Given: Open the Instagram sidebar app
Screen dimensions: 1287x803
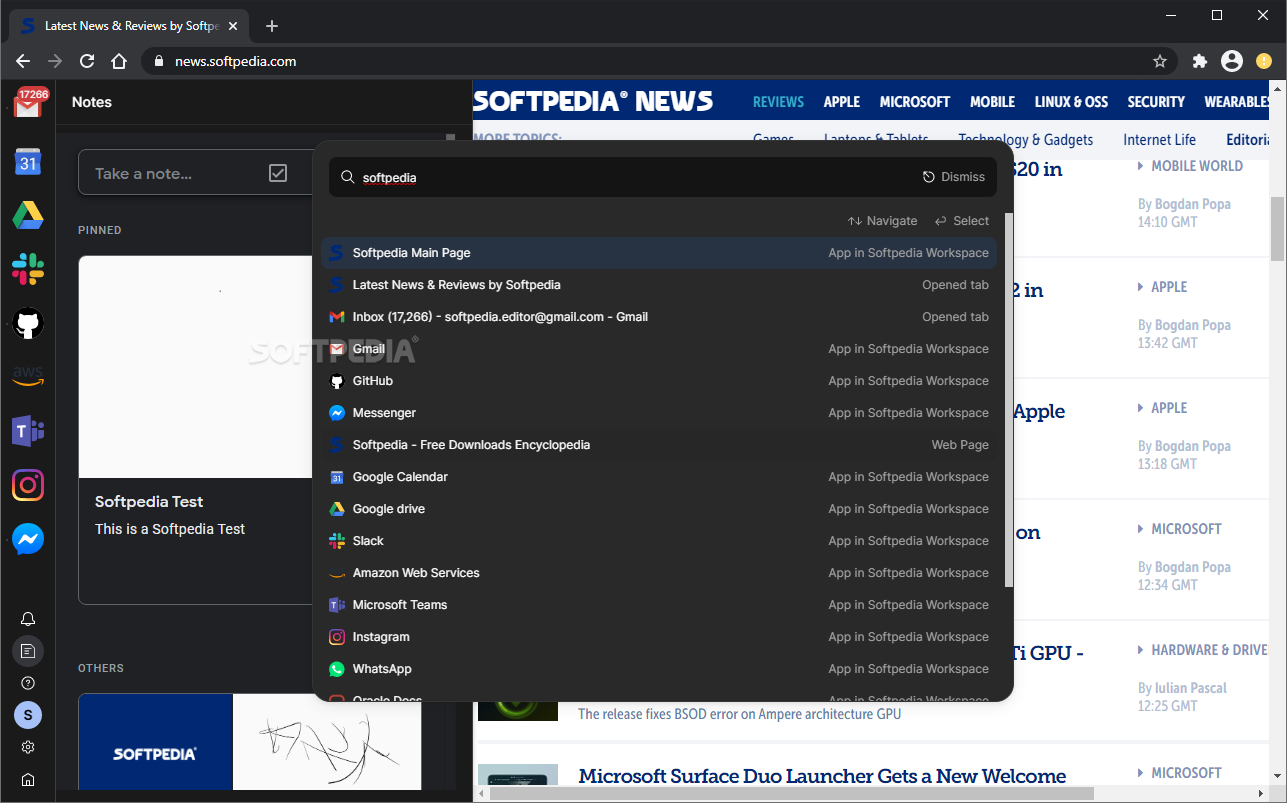Looking at the screenshot, I should click(28, 485).
